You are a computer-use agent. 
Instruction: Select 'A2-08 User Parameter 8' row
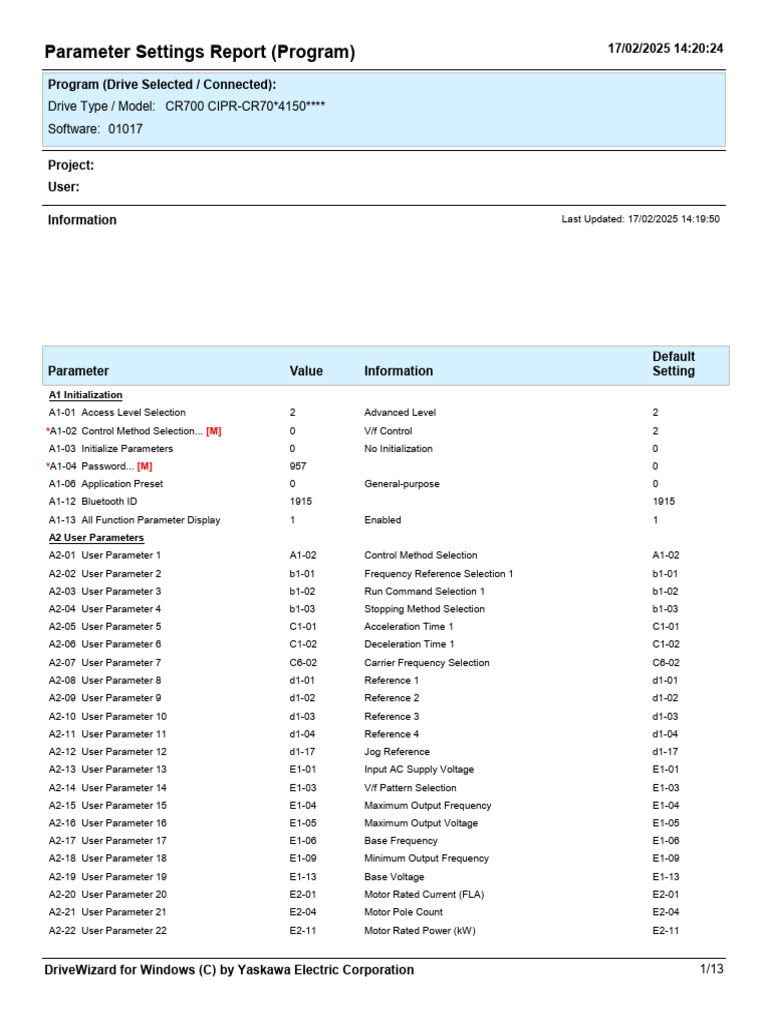[x=385, y=680]
